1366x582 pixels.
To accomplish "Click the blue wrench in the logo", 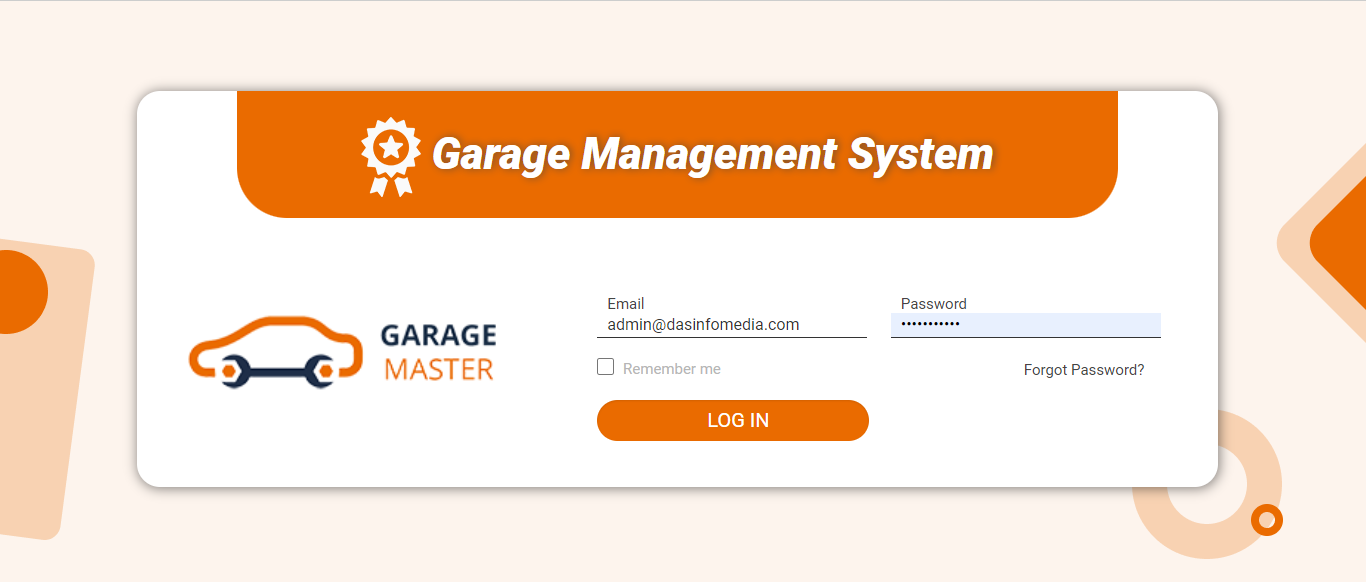I will click(278, 371).
